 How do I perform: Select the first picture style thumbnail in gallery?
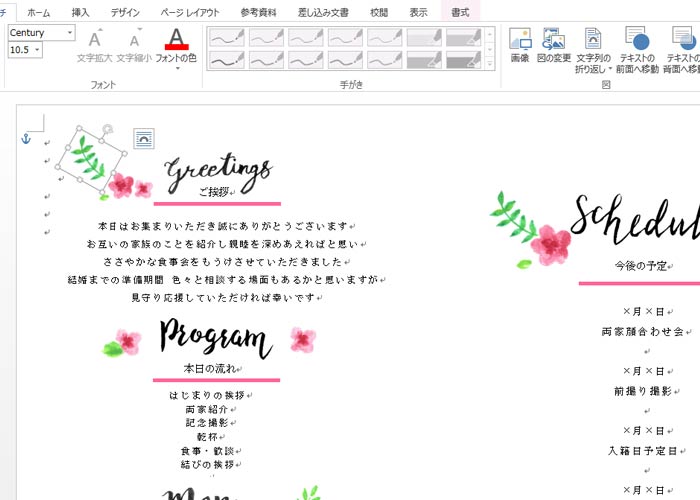227,37
